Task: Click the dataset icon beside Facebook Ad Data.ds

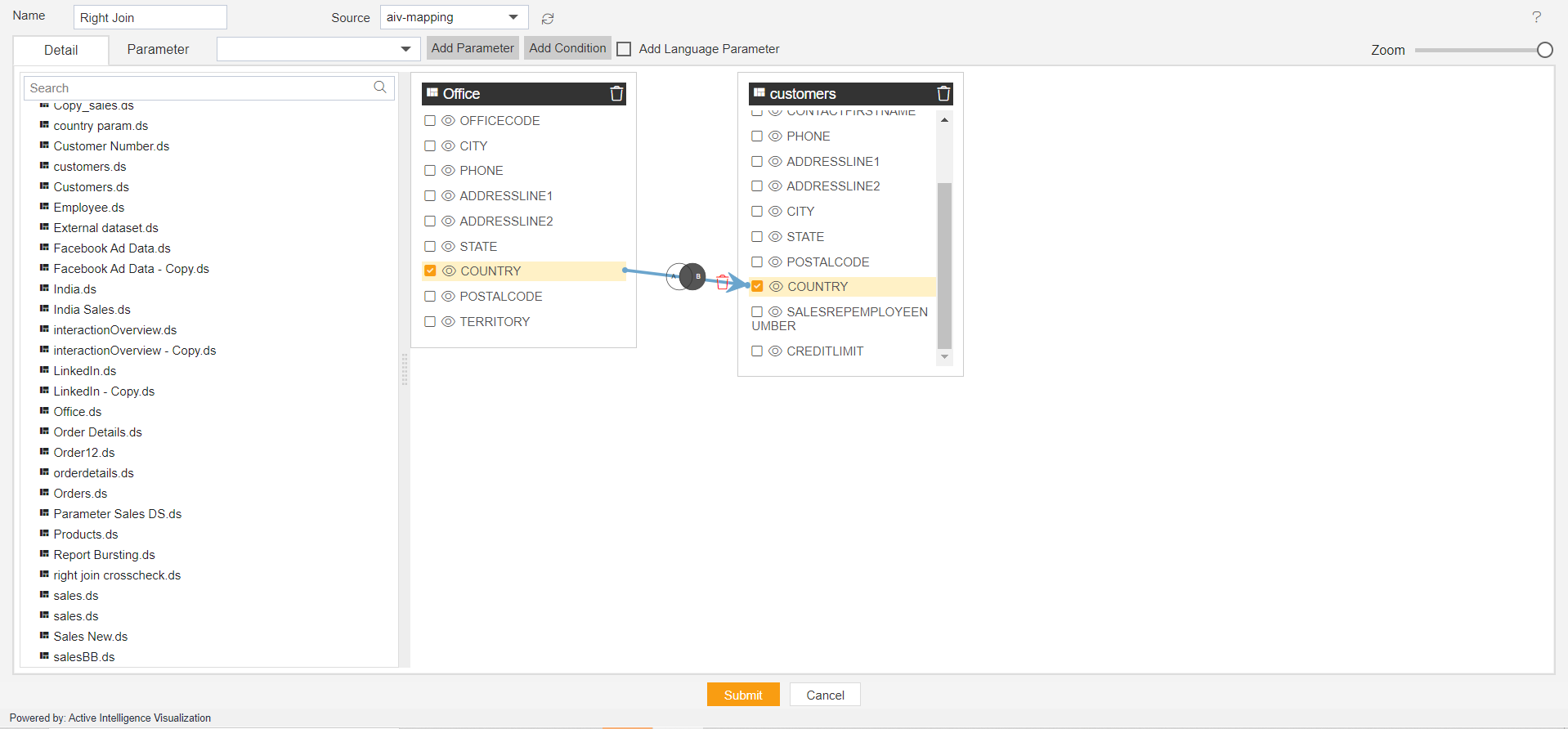Action: pyautogui.click(x=44, y=248)
